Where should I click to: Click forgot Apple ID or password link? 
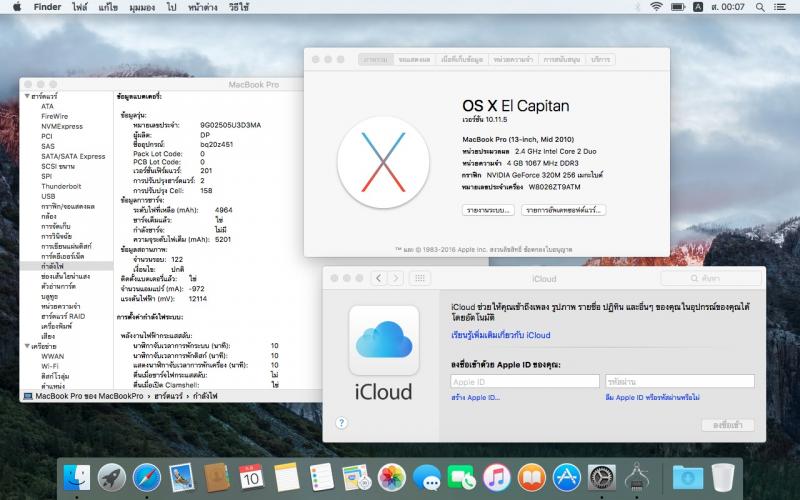[x=653, y=397]
